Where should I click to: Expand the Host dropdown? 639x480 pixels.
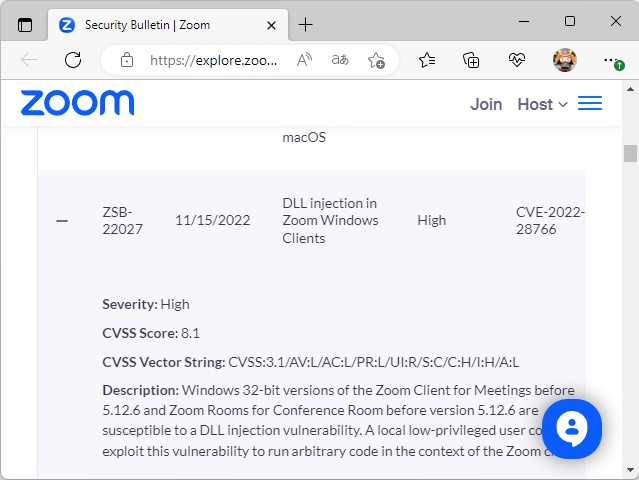(542, 104)
